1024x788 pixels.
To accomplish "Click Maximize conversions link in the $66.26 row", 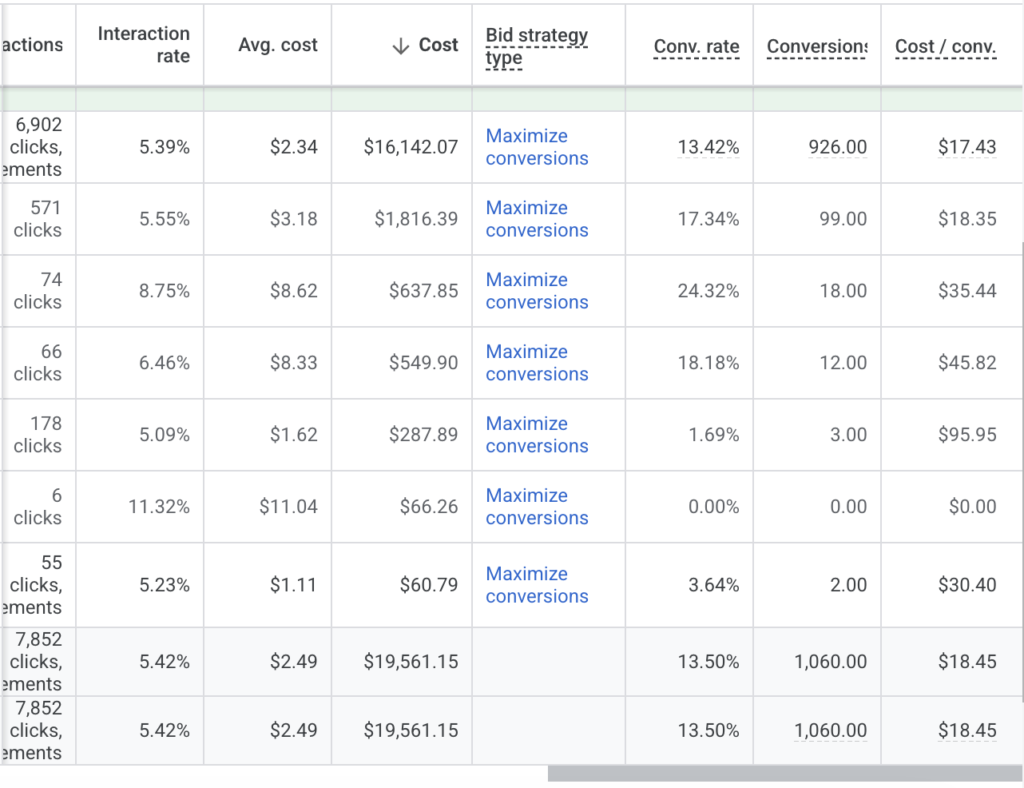I will (536, 507).
